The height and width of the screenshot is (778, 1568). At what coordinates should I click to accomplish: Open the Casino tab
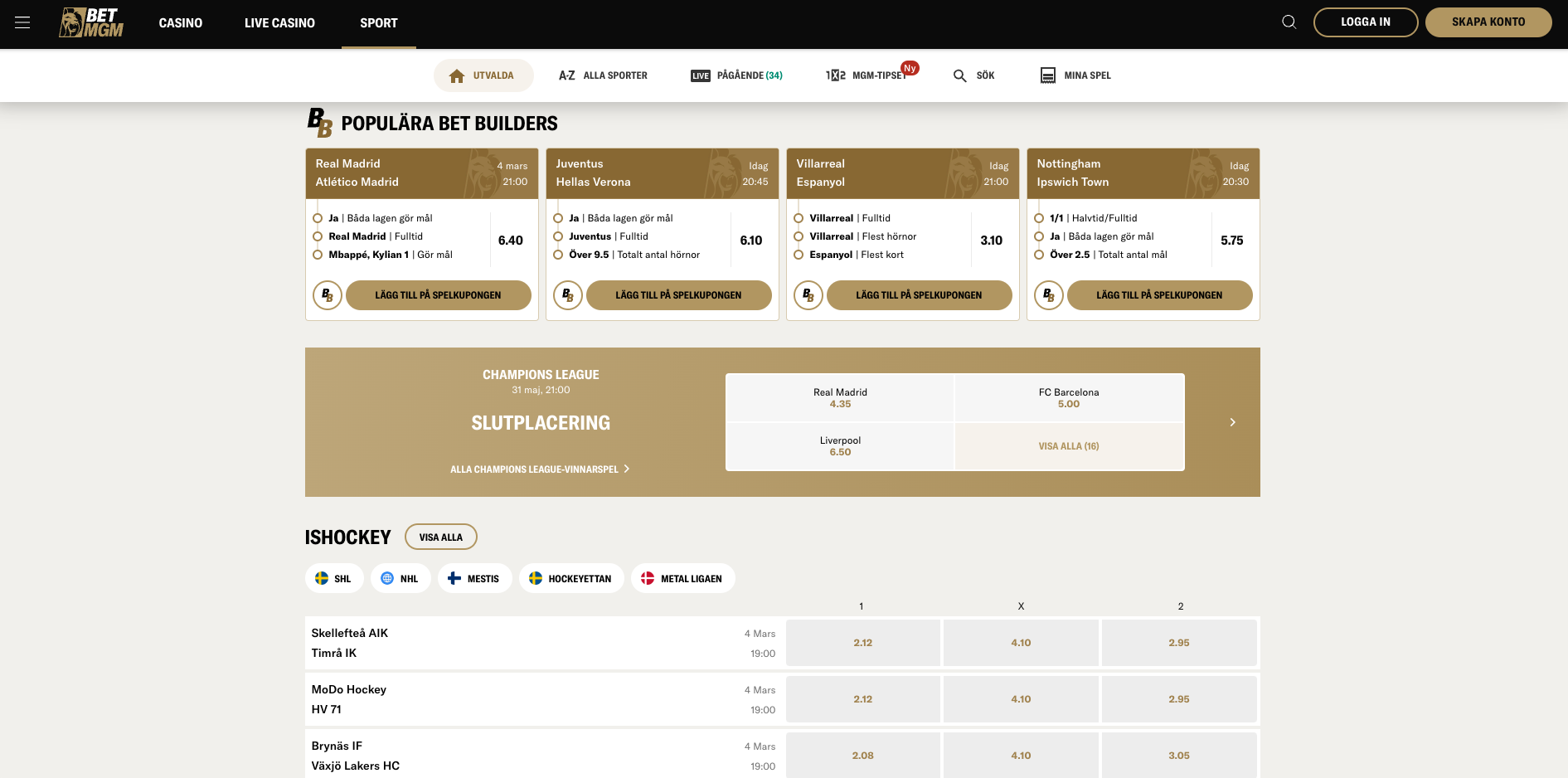point(181,23)
